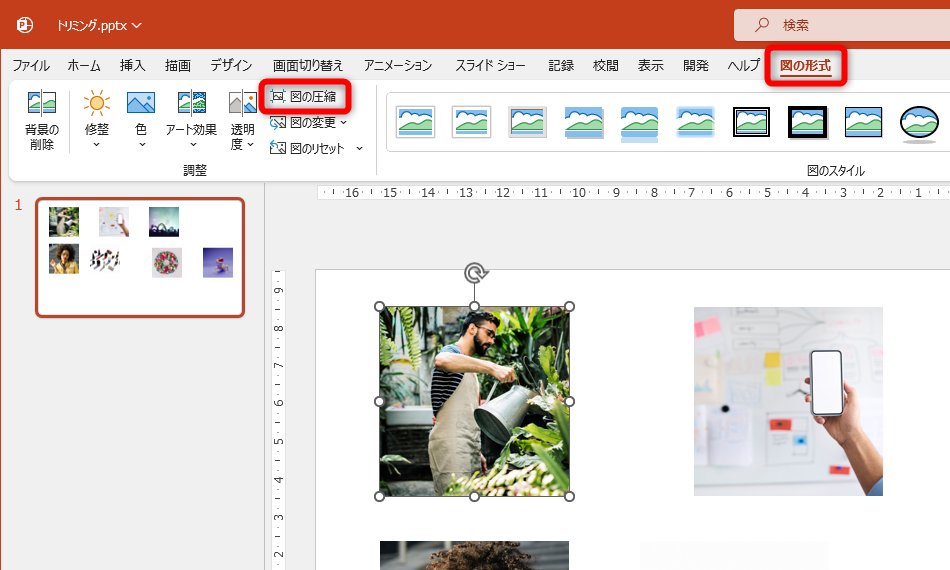Expand the 図のリセット dropdown arrow
950x570 pixels.
[x=359, y=148]
